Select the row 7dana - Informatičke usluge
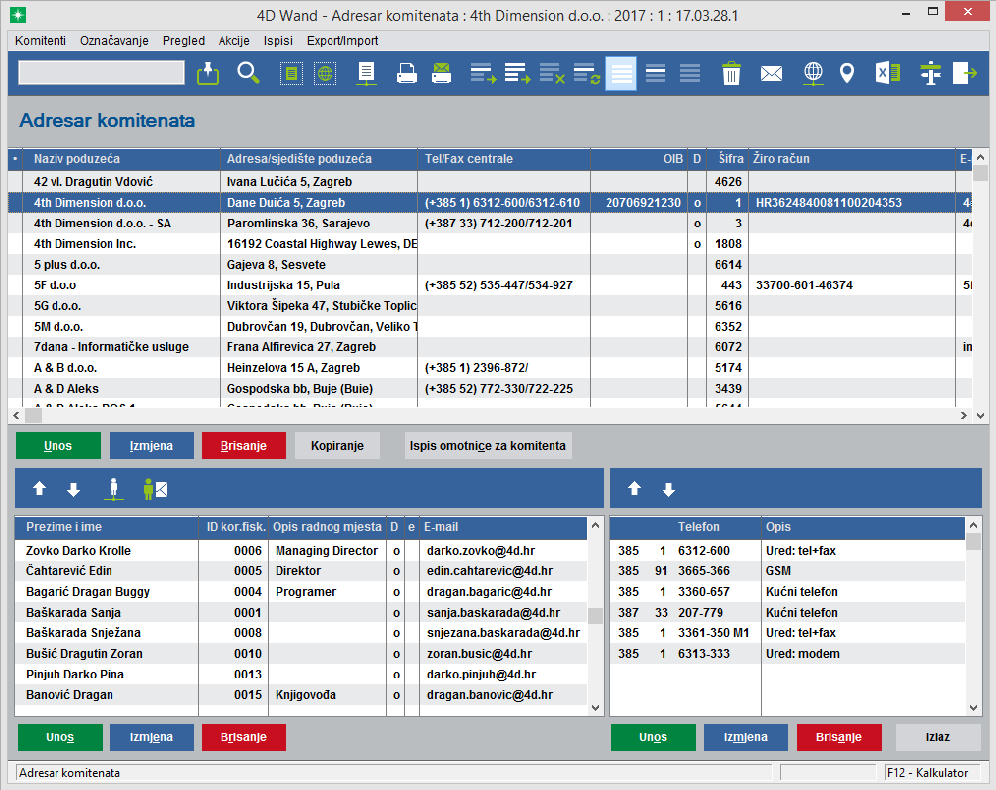Image resolution: width=996 pixels, height=790 pixels. coord(490,347)
